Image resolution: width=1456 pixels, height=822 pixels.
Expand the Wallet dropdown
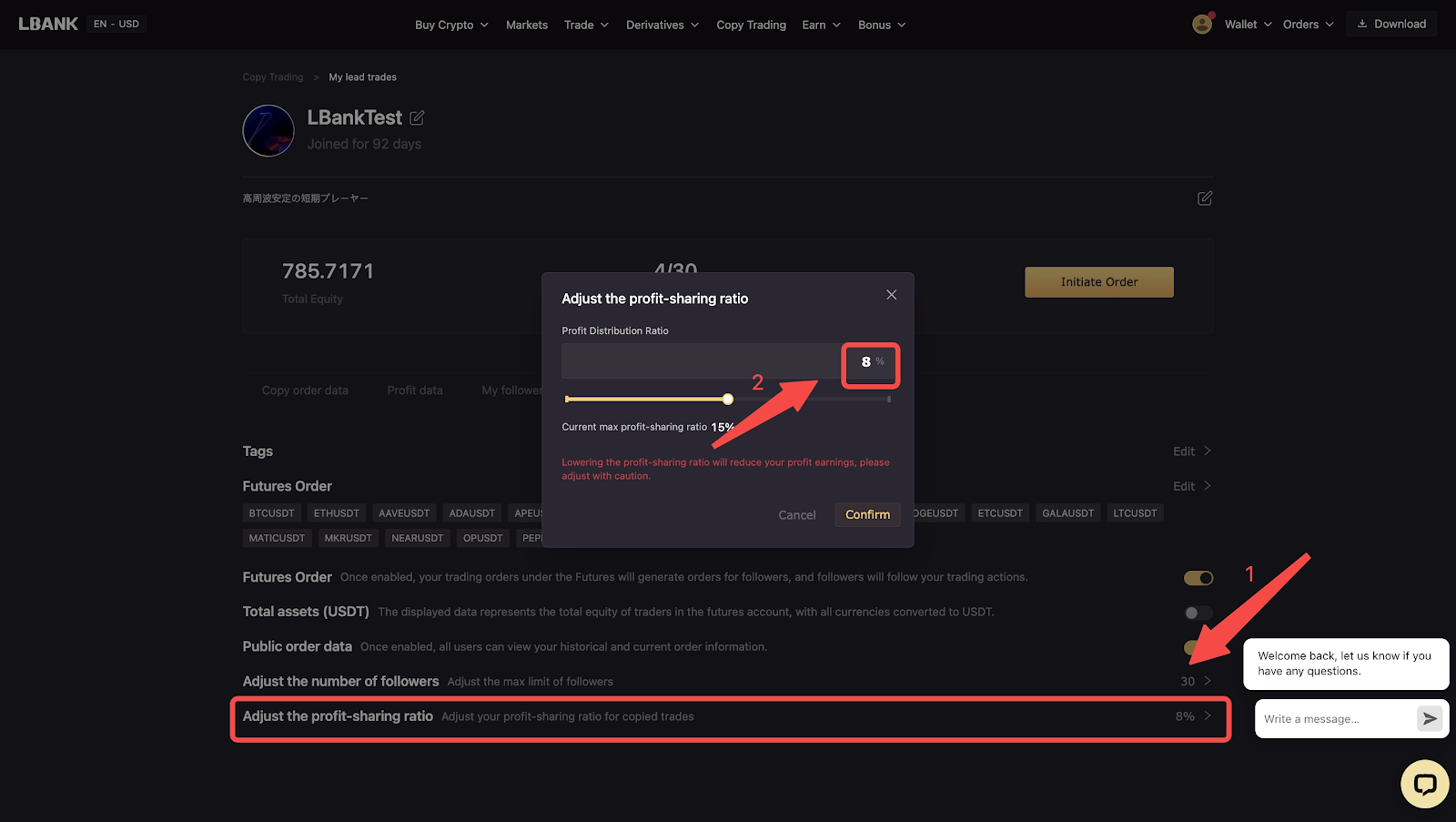click(1248, 25)
